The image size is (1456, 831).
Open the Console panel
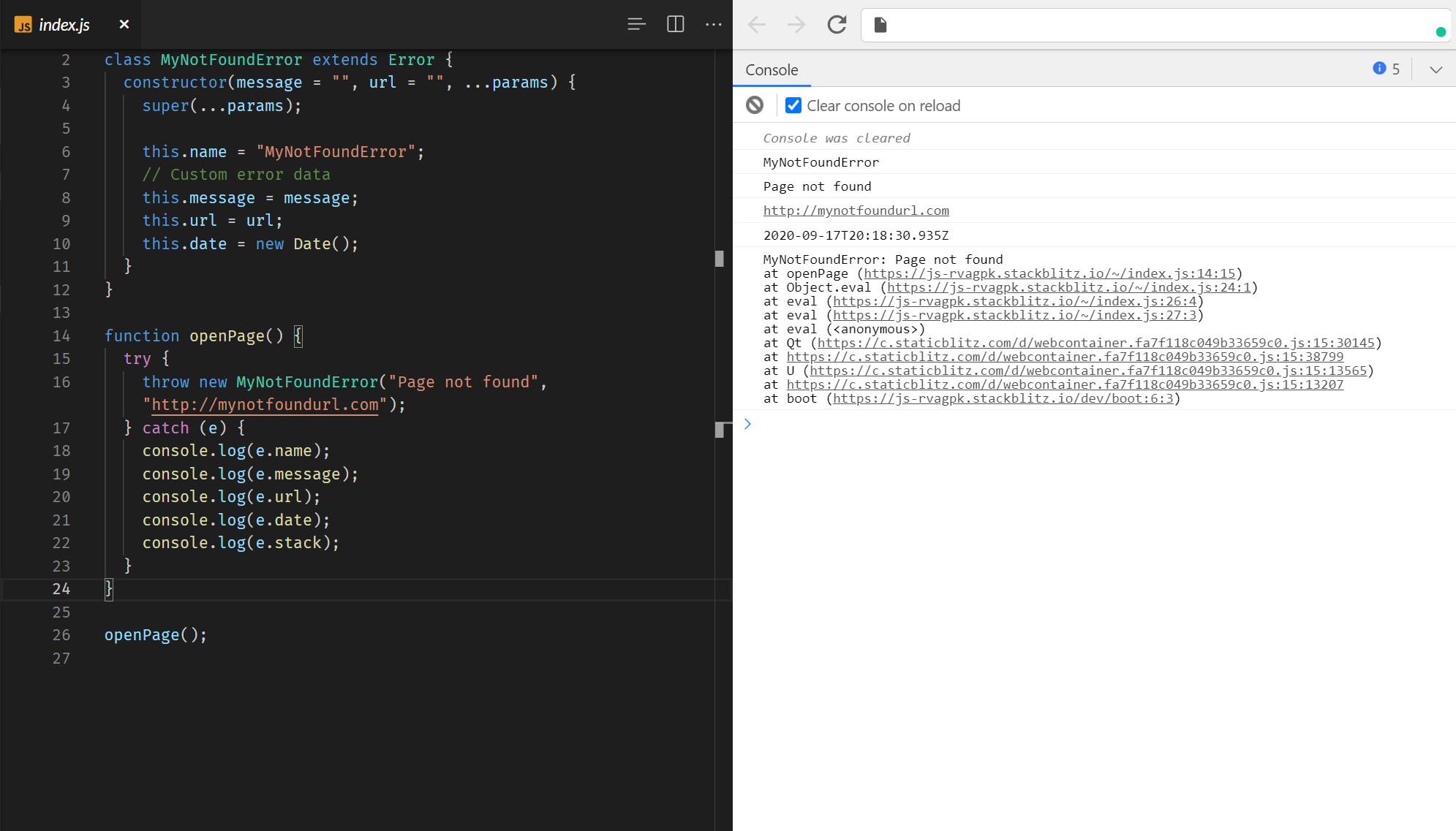point(771,69)
